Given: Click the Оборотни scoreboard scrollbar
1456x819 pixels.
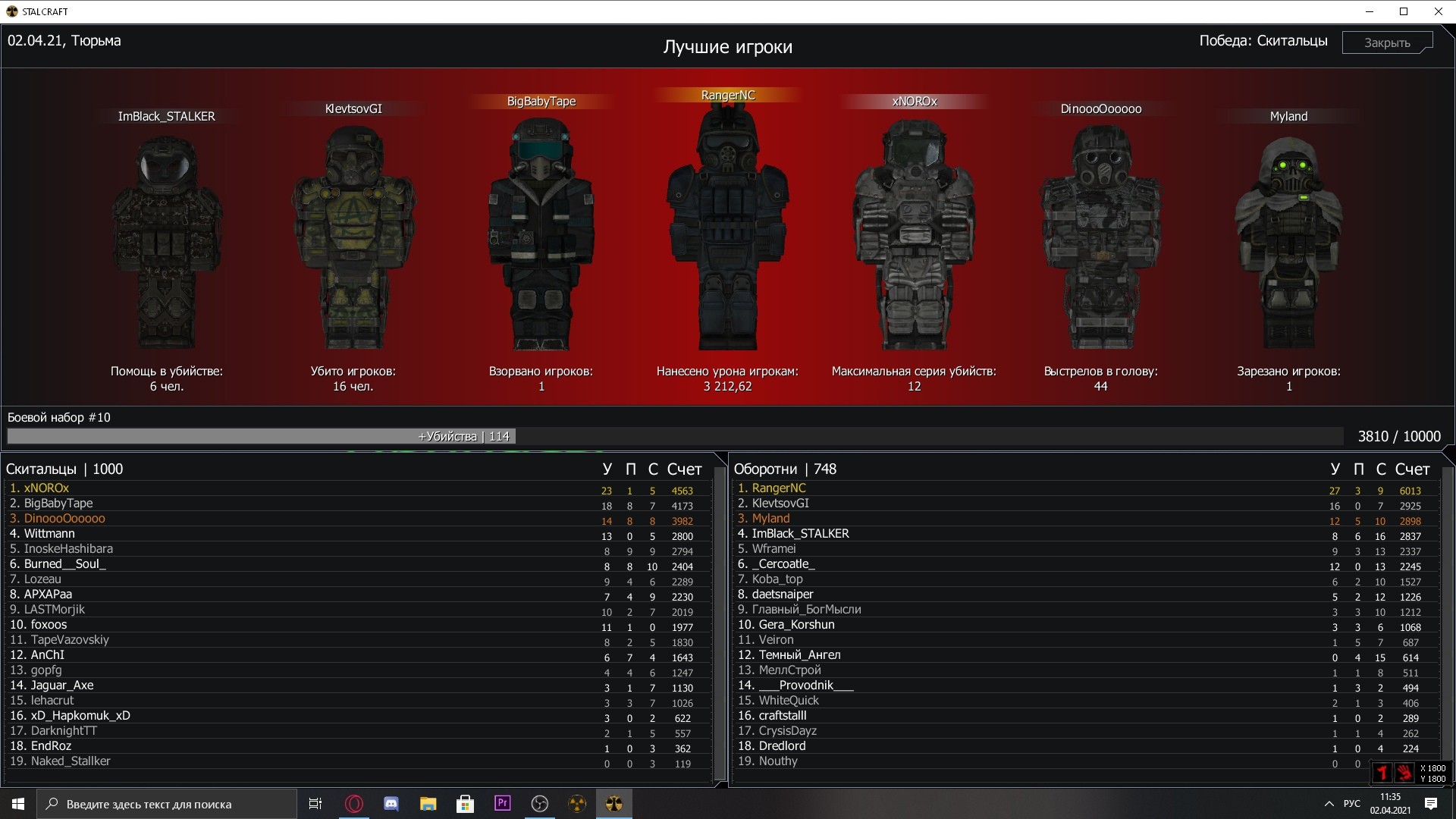Looking at the screenshot, I should pyautogui.click(x=1448, y=614).
